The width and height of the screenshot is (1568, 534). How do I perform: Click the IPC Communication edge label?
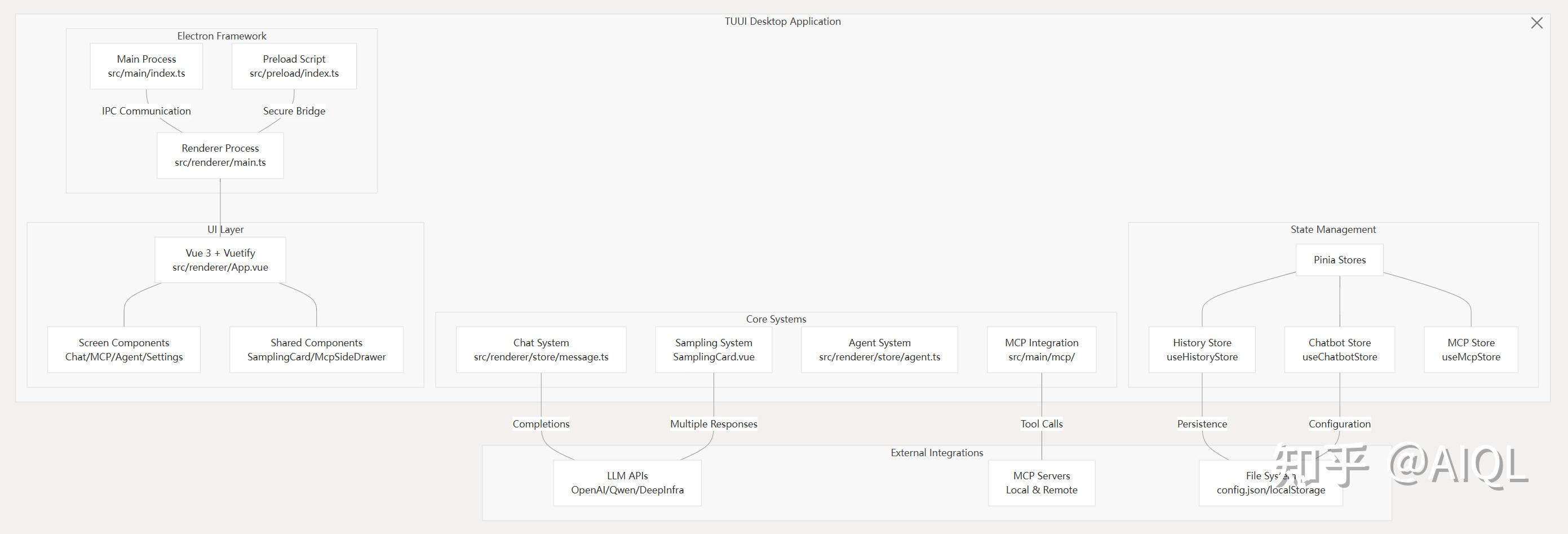tap(146, 111)
